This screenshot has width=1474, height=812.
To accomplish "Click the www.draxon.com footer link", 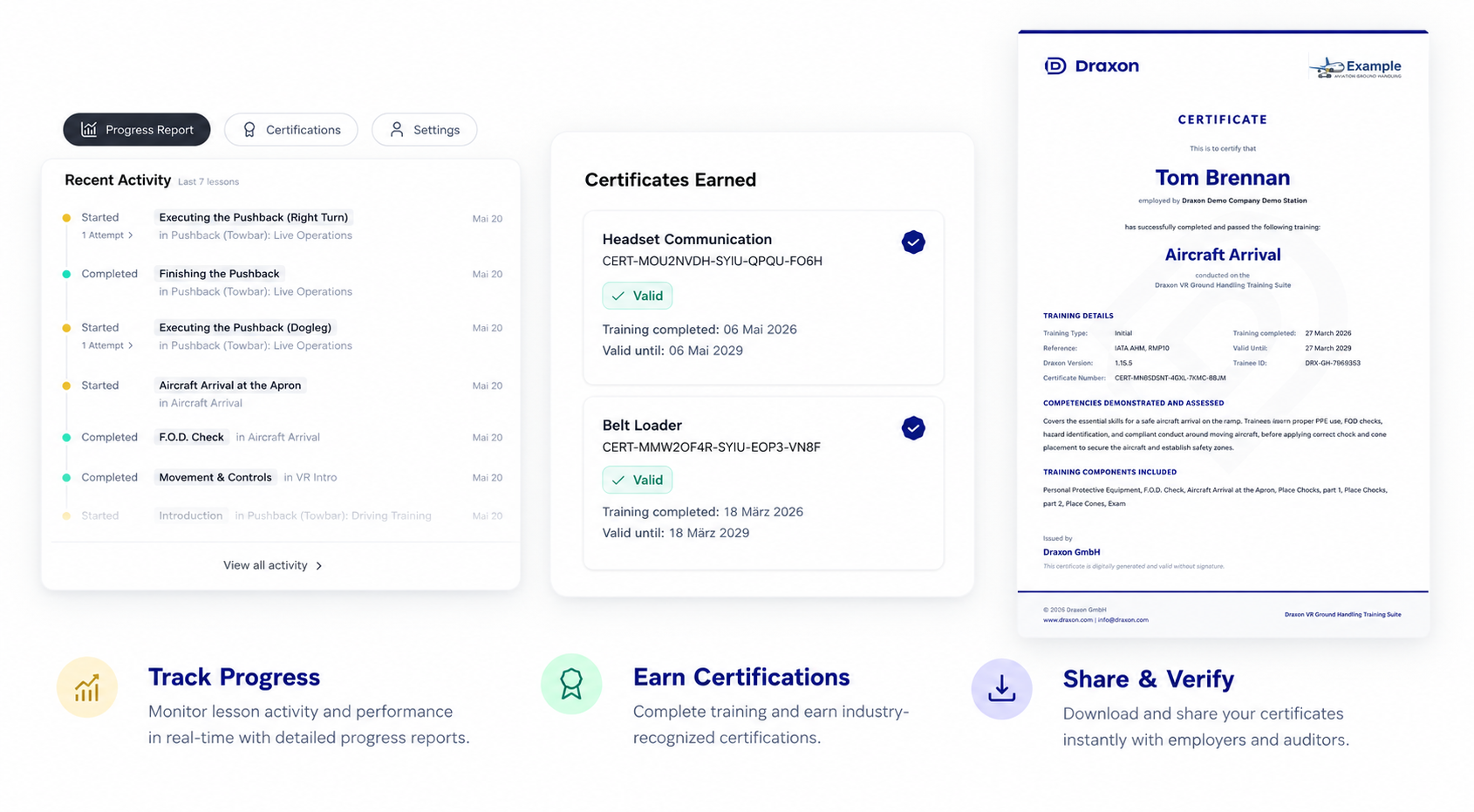I will coord(1068,620).
